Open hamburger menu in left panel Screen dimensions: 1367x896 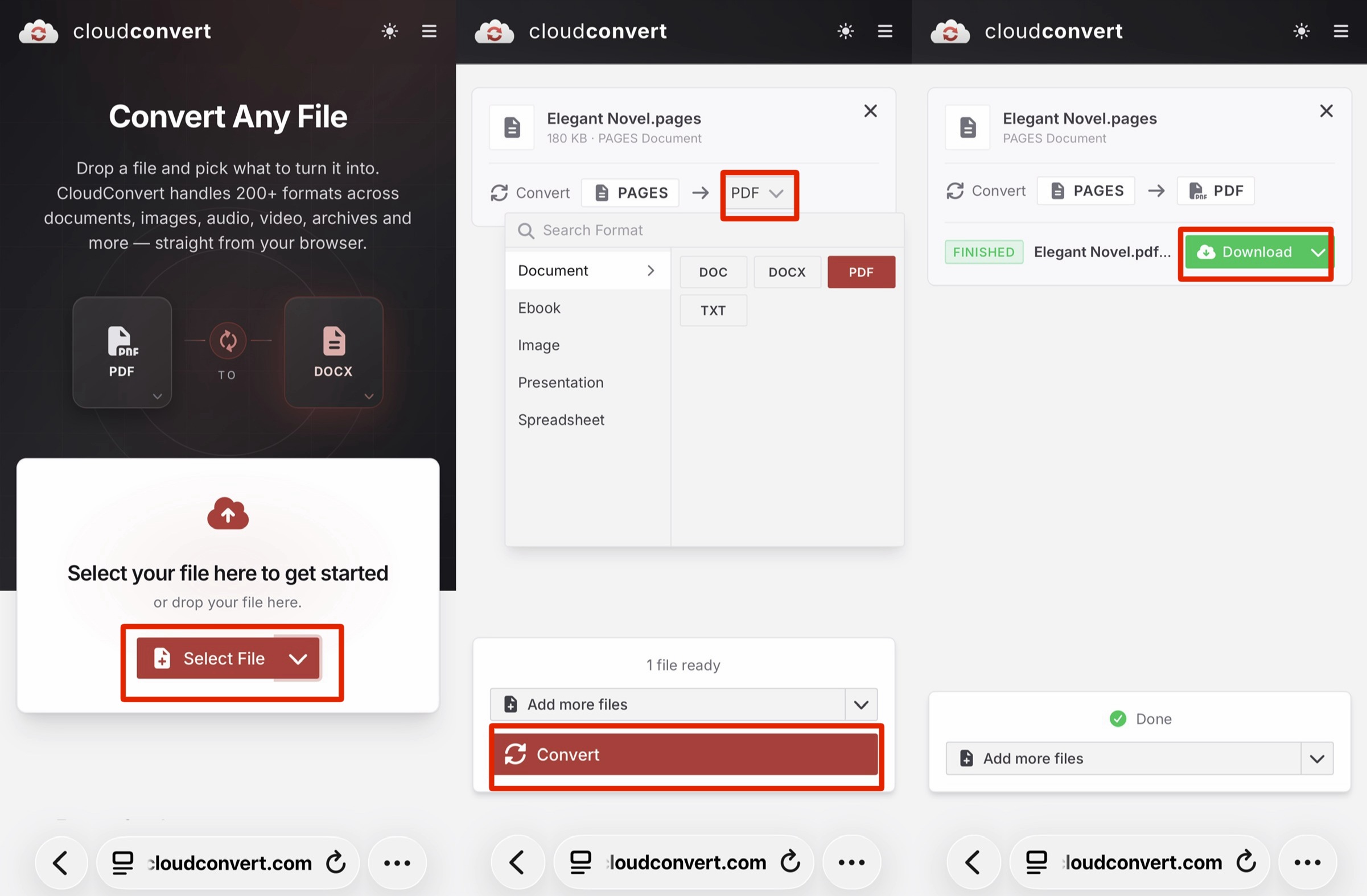pyautogui.click(x=429, y=31)
